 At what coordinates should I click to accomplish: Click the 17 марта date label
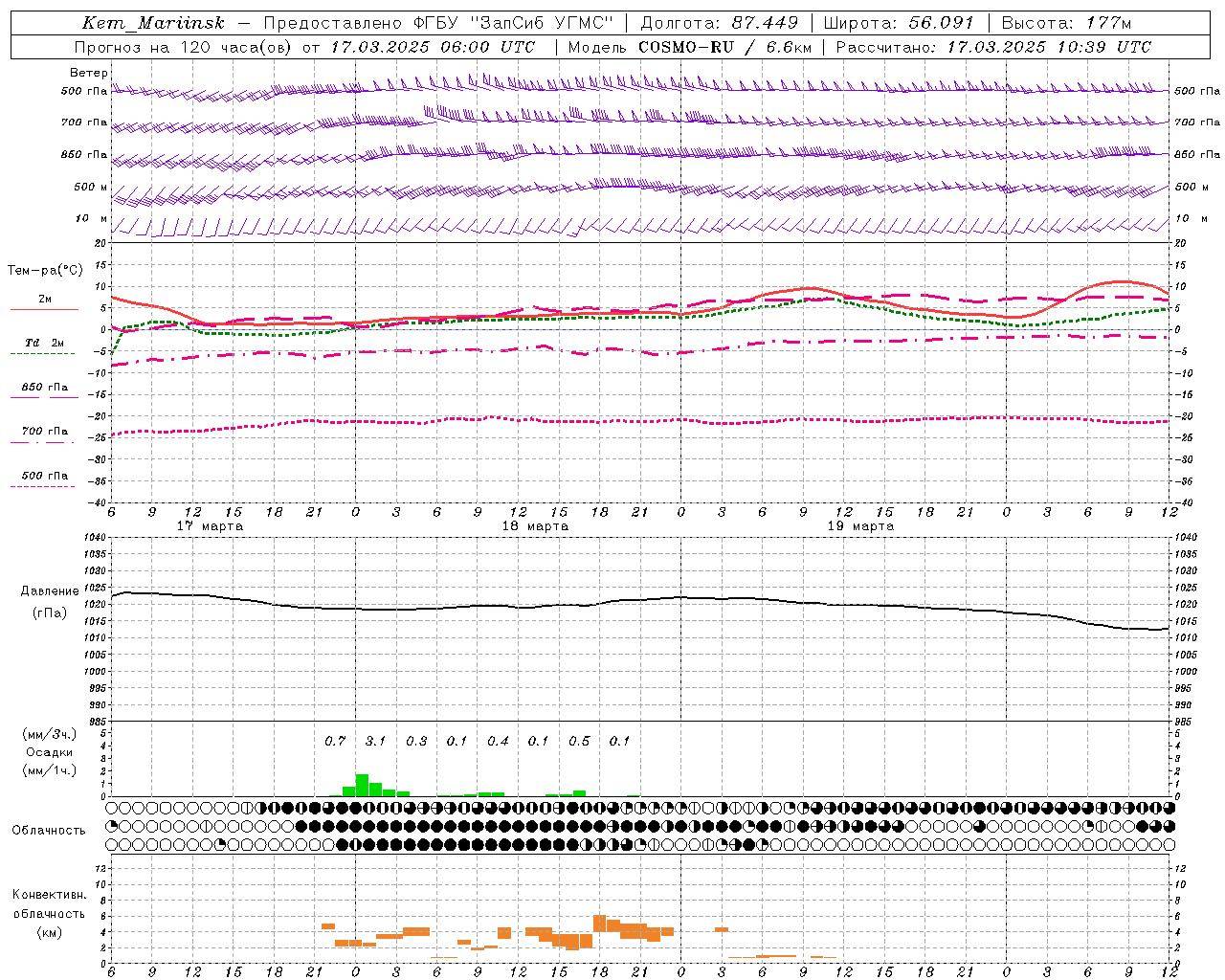[x=211, y=526]
